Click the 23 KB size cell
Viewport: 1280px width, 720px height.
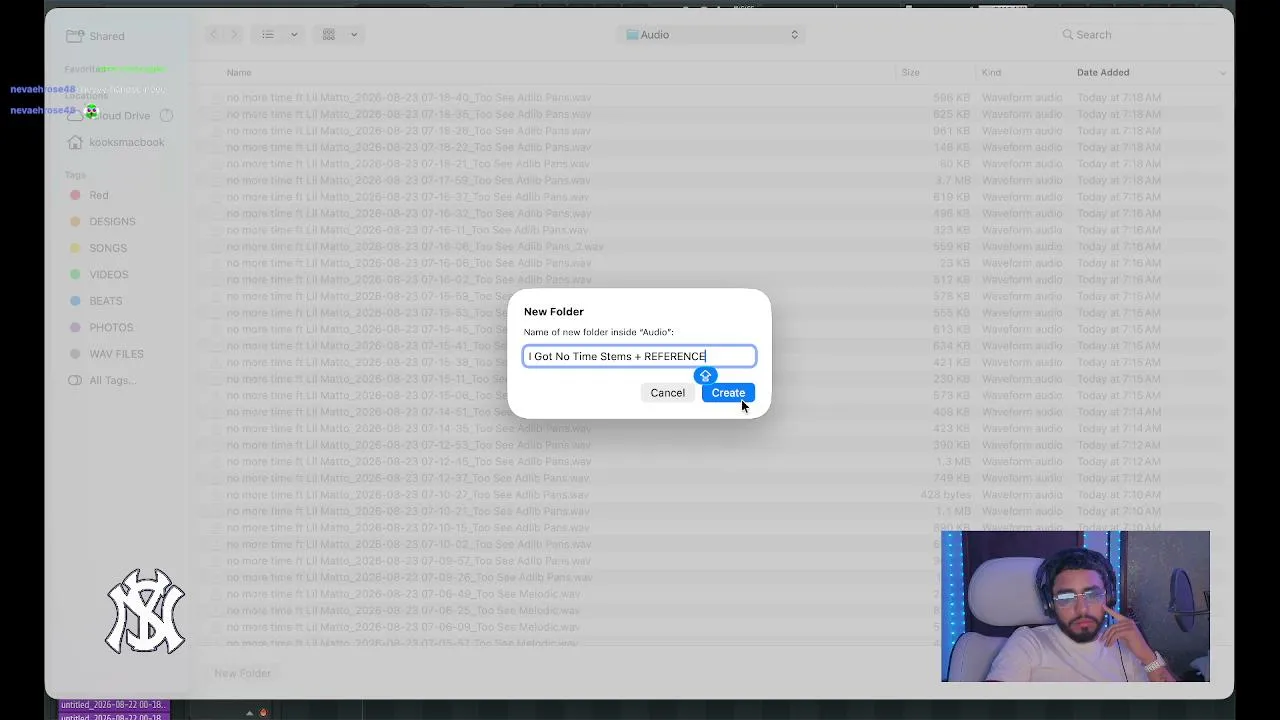click(x=955, y=263)
